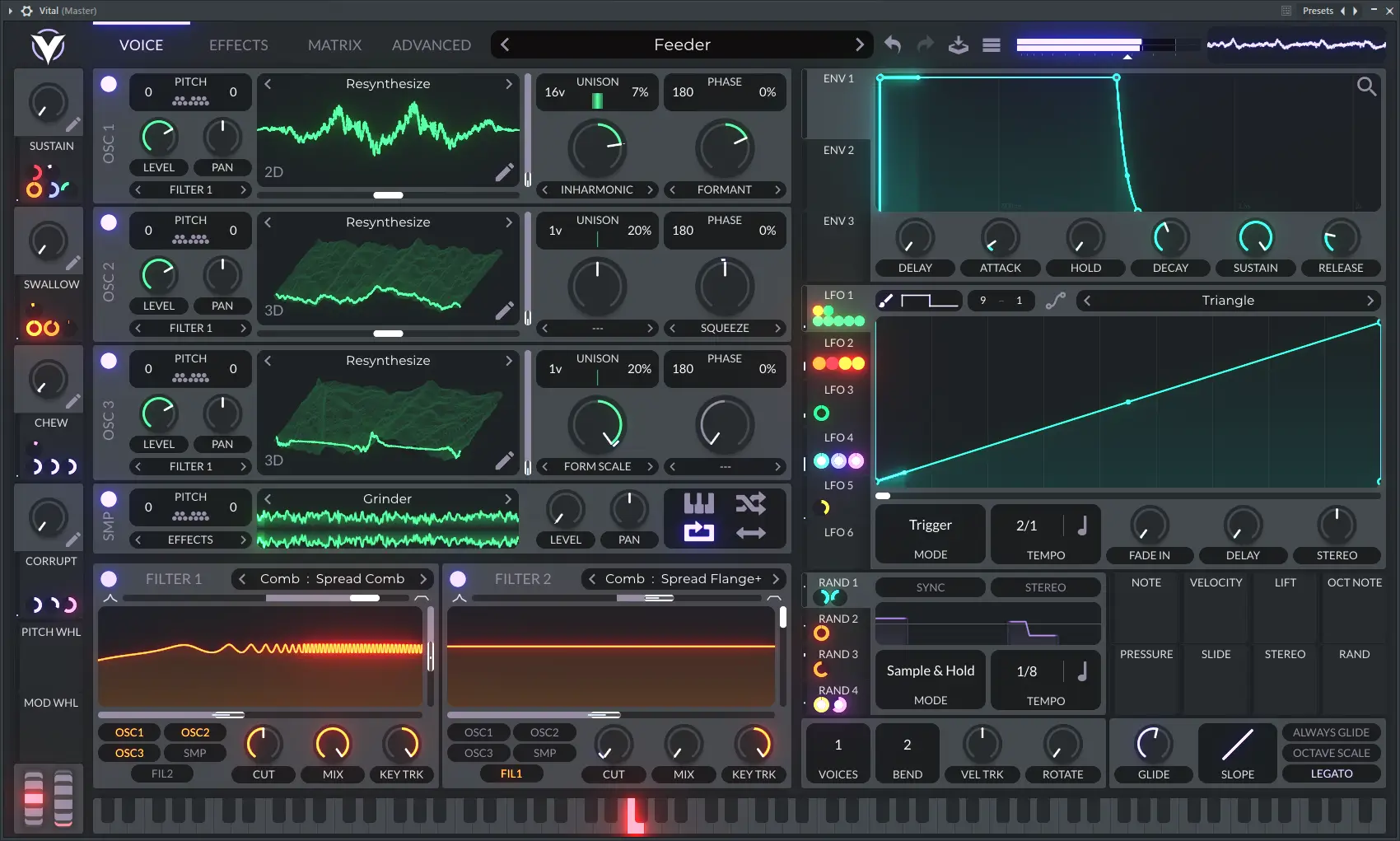Click the plugin settings gear in title bar

(x=26, y=11)
